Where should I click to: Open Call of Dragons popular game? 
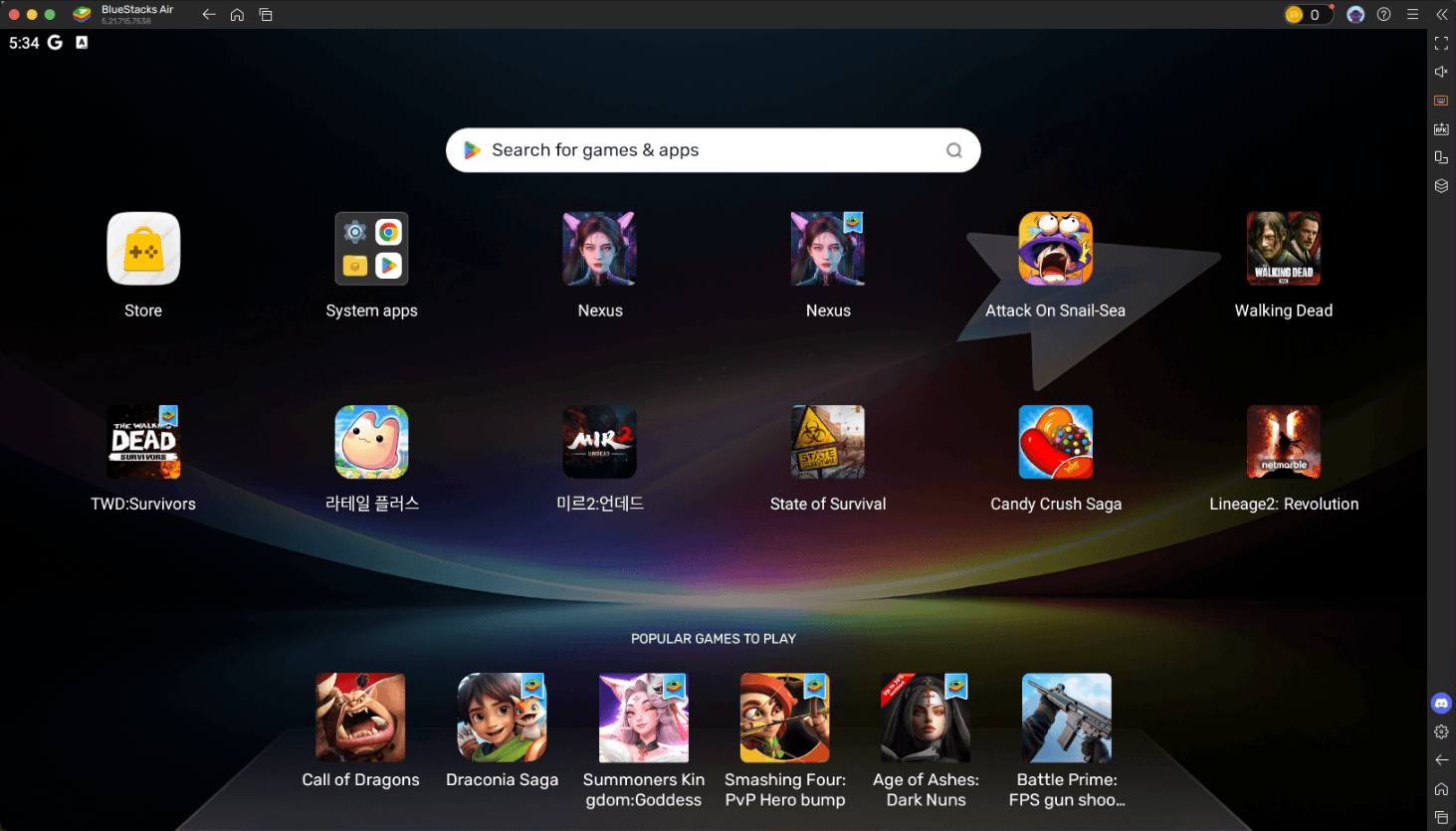[360, 718]
